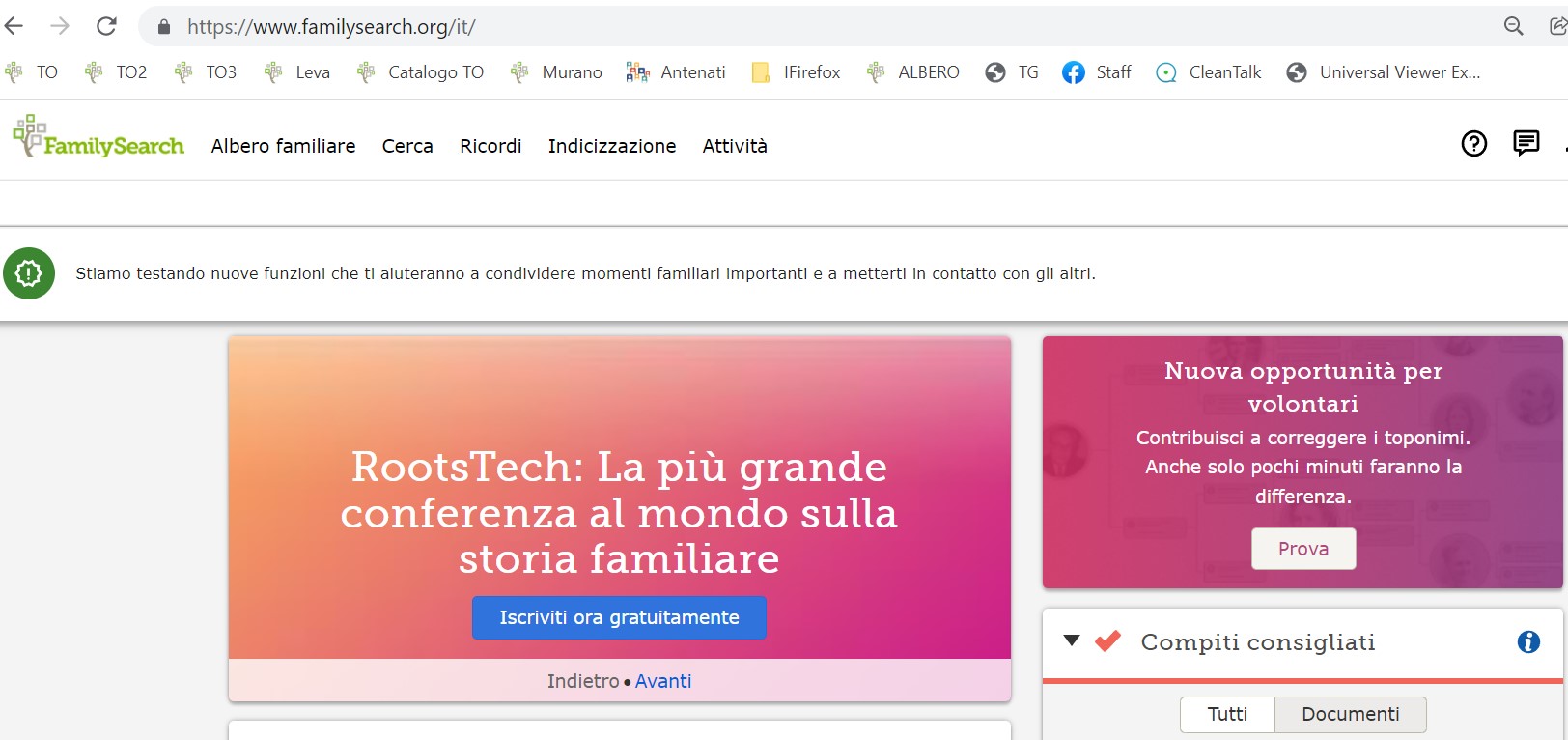Click the Prova button
Screen dimensions: 1568x740
pos(1303,549)
